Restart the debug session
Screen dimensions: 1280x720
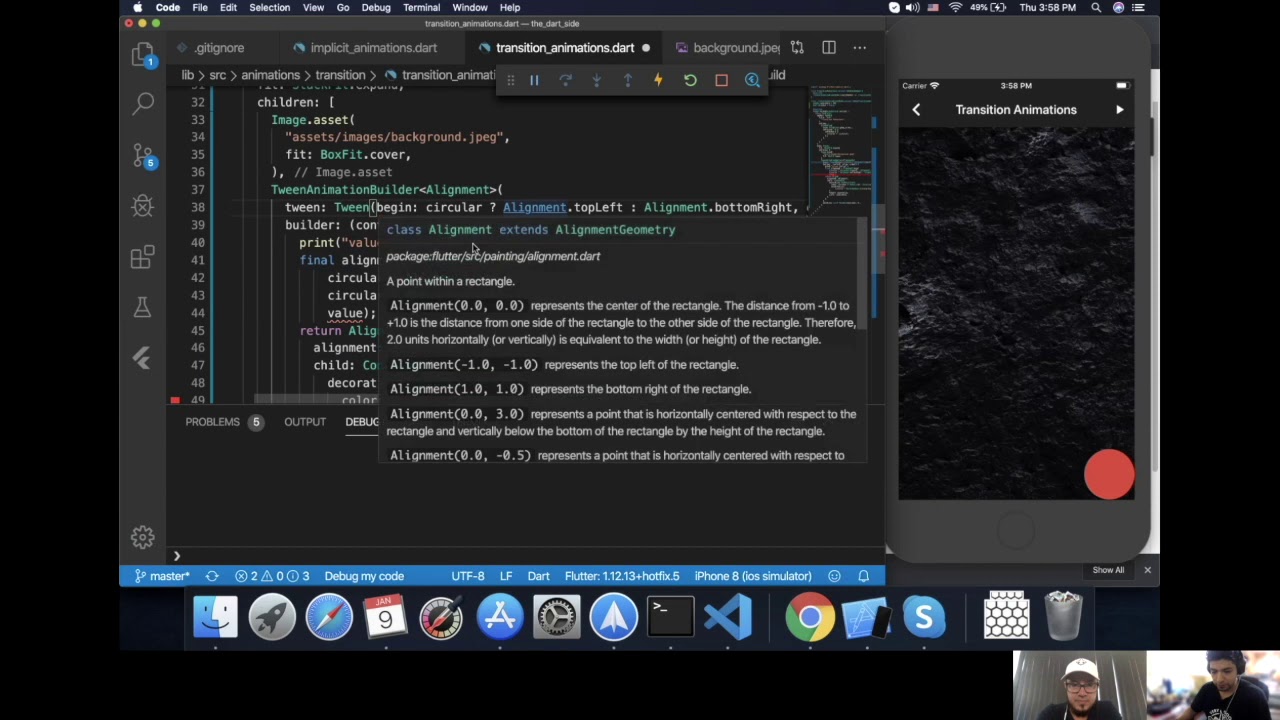click(690, 80)
